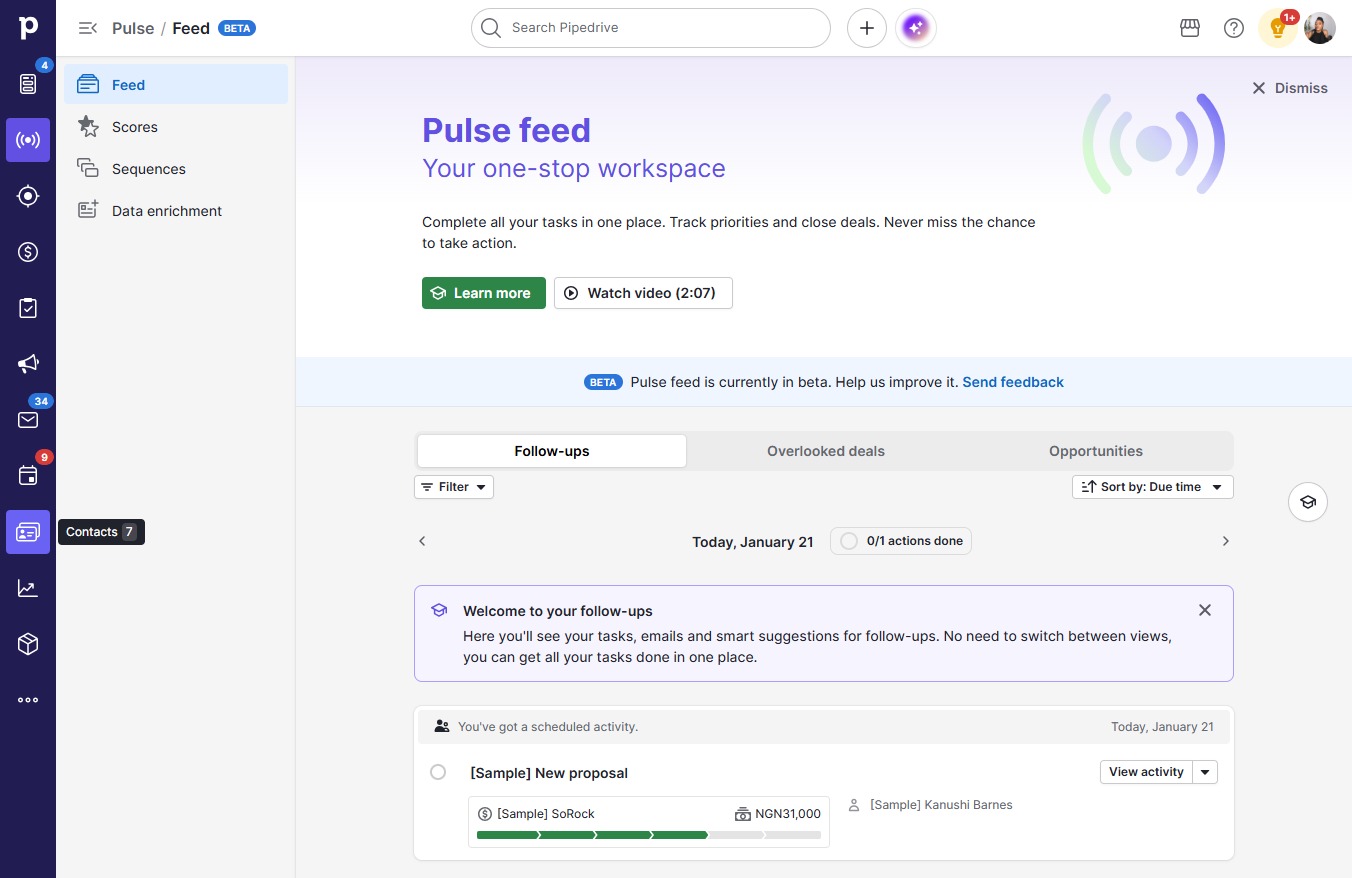This screenshot has width=1352, height=878.
Task: Click the Today, January 21 date heading
Action: coord(753,542)
